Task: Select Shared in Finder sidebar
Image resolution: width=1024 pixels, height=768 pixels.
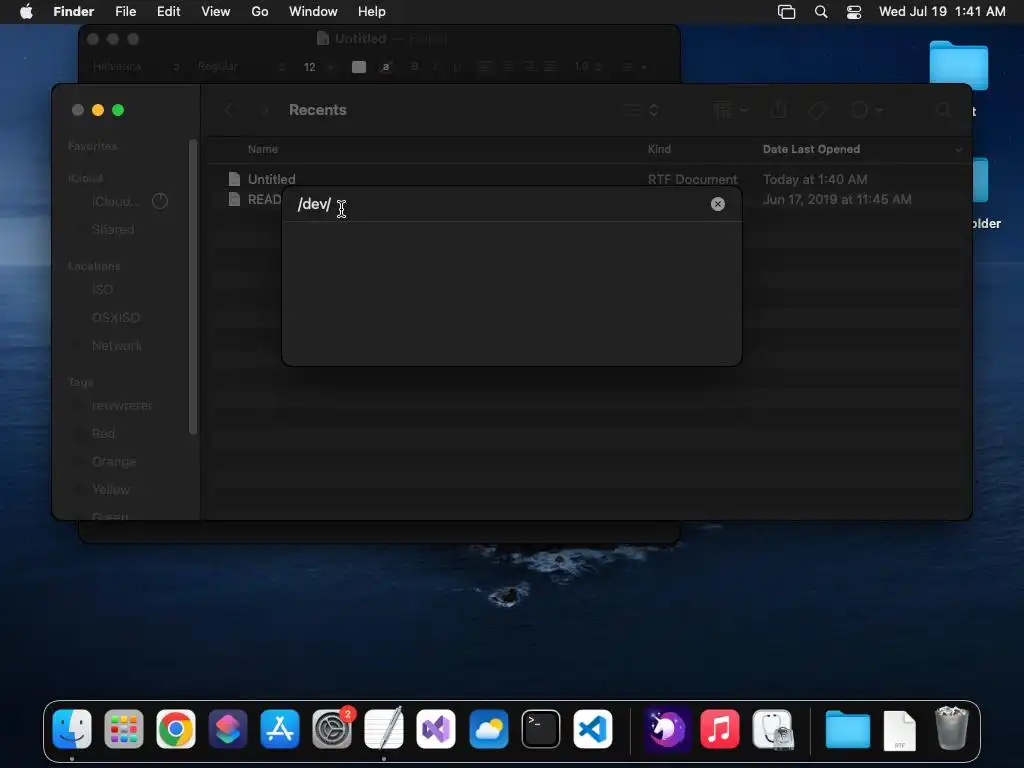Action: pos(112,229)
